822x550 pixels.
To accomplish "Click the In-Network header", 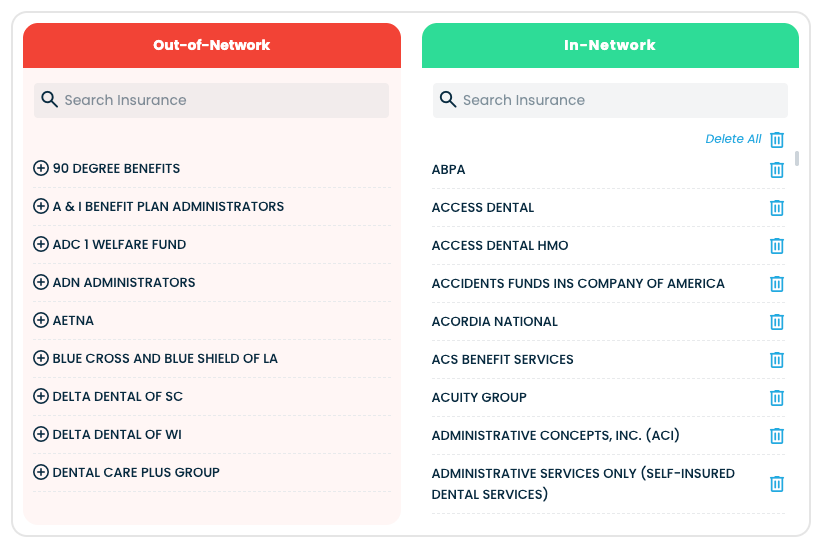I will click(610, 45).
